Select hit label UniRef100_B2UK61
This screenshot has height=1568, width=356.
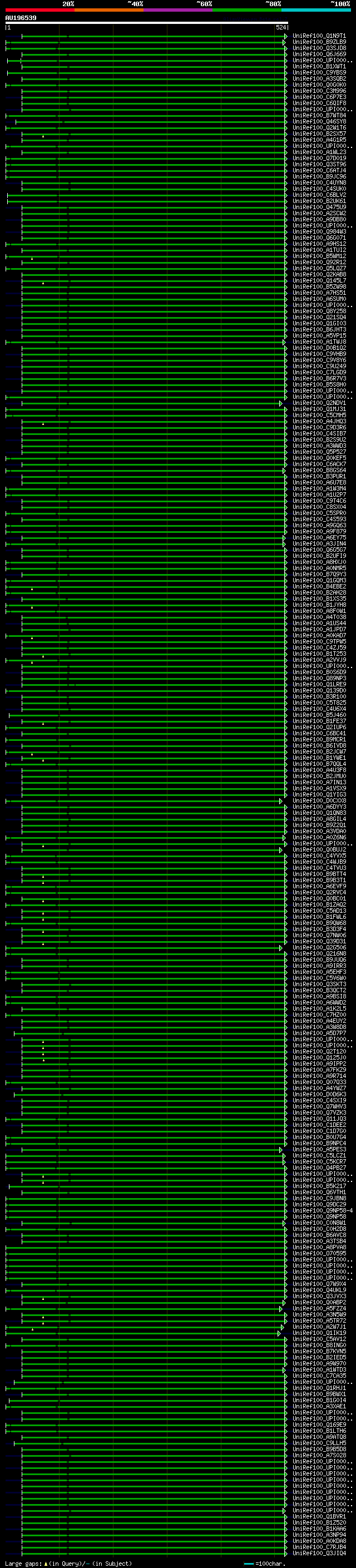[319, 201]
